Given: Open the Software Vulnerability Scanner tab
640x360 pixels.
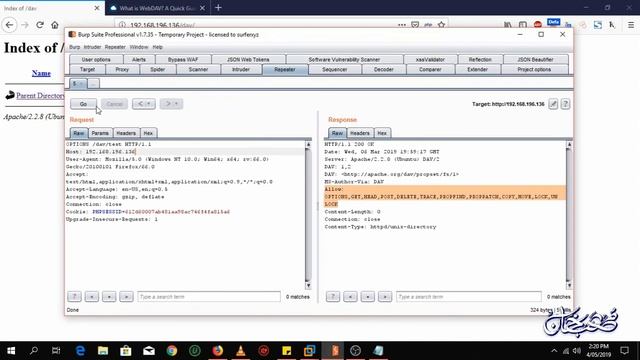Looking at the screenshot, I should click(344, 60).
